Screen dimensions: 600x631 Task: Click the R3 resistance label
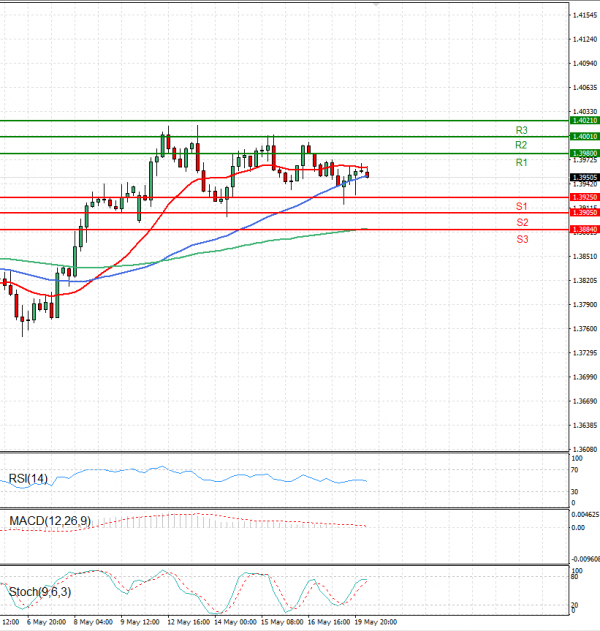point(521,130)
